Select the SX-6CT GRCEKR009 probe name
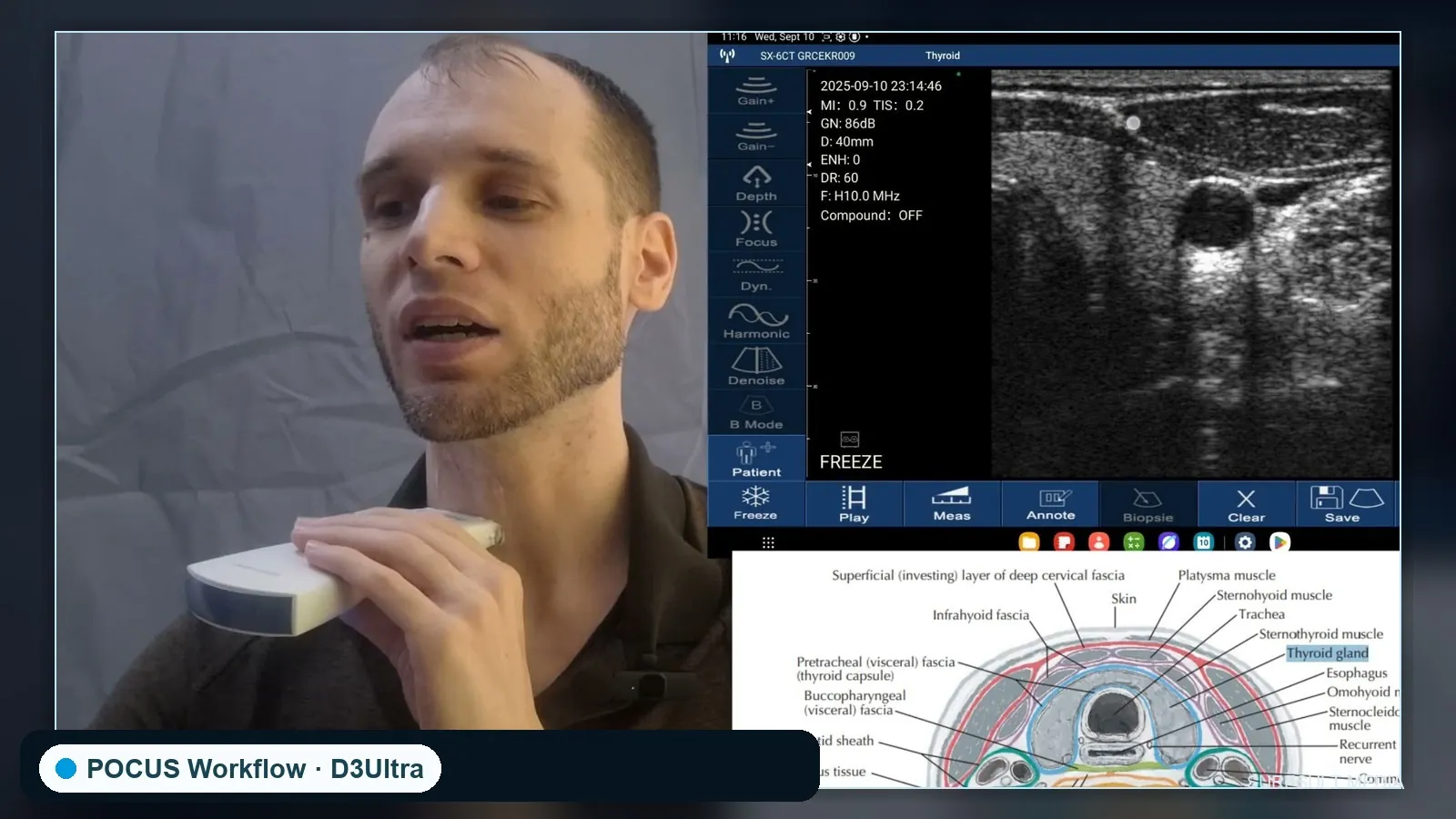Image resolution: width=1456 pixels, height=819 pixels. coord(807,56)
